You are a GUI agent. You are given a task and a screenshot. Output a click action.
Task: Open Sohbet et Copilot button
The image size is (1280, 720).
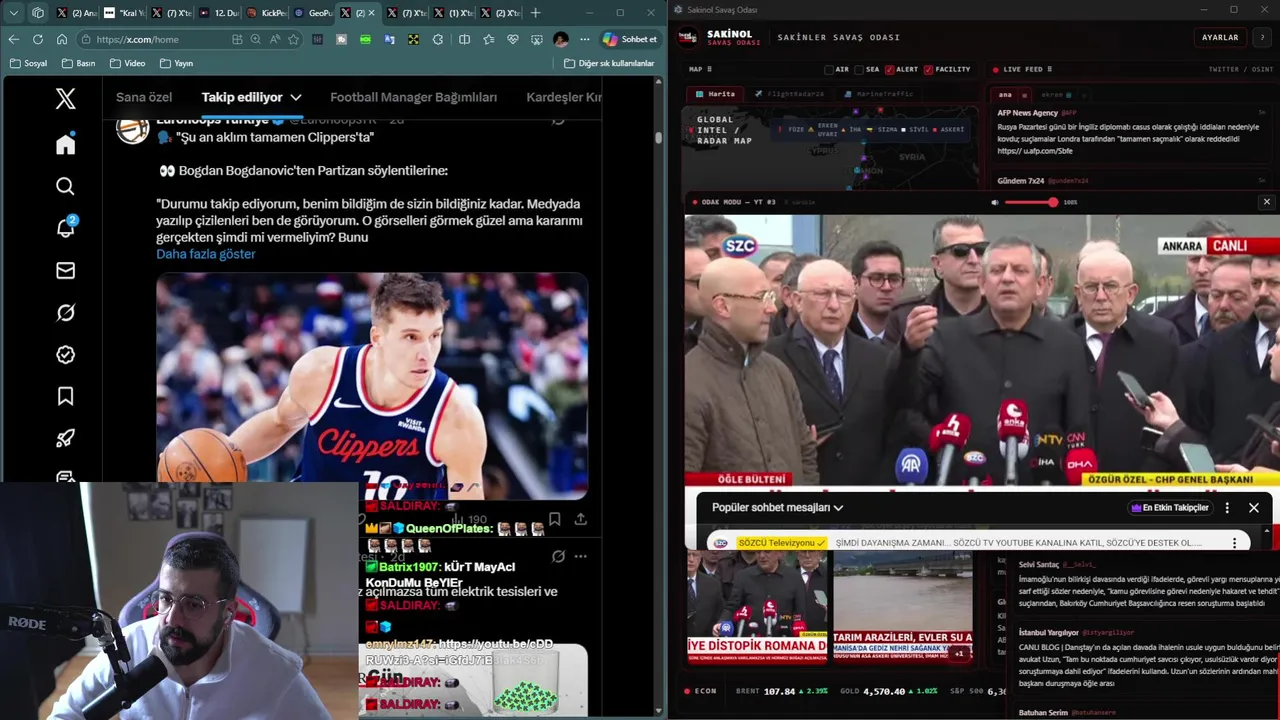coord(629,39)
